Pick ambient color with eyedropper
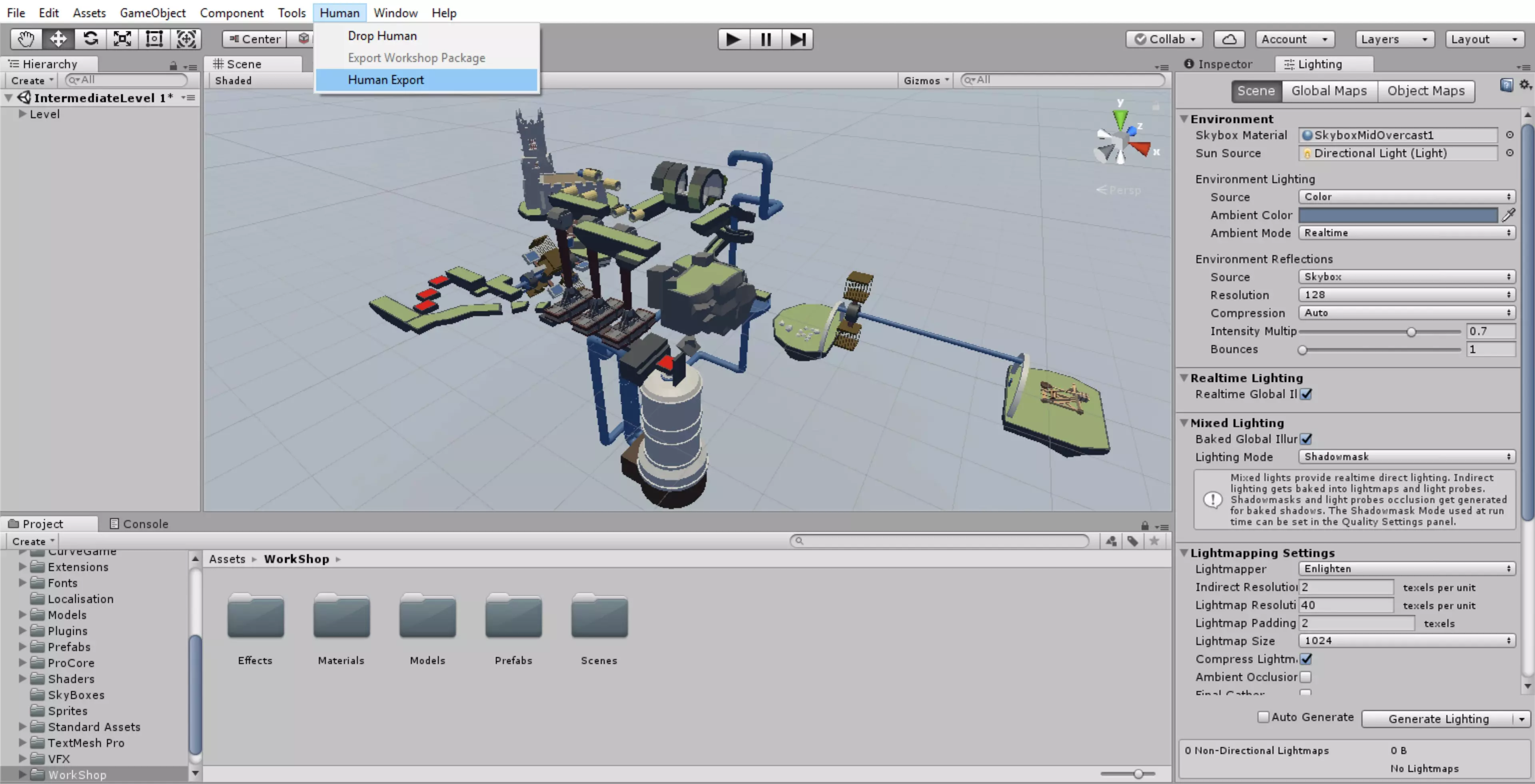The image size is (1535, 784). pos(1509,215)
